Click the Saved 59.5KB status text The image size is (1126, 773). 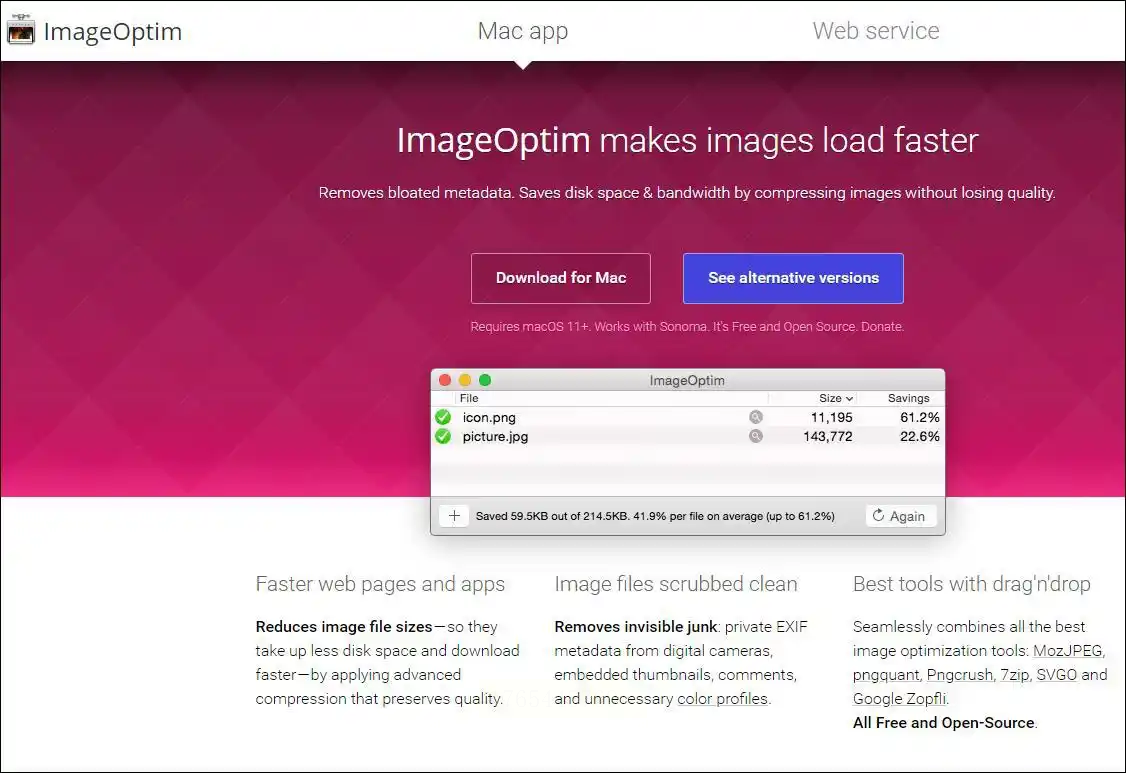pos(655,516)
